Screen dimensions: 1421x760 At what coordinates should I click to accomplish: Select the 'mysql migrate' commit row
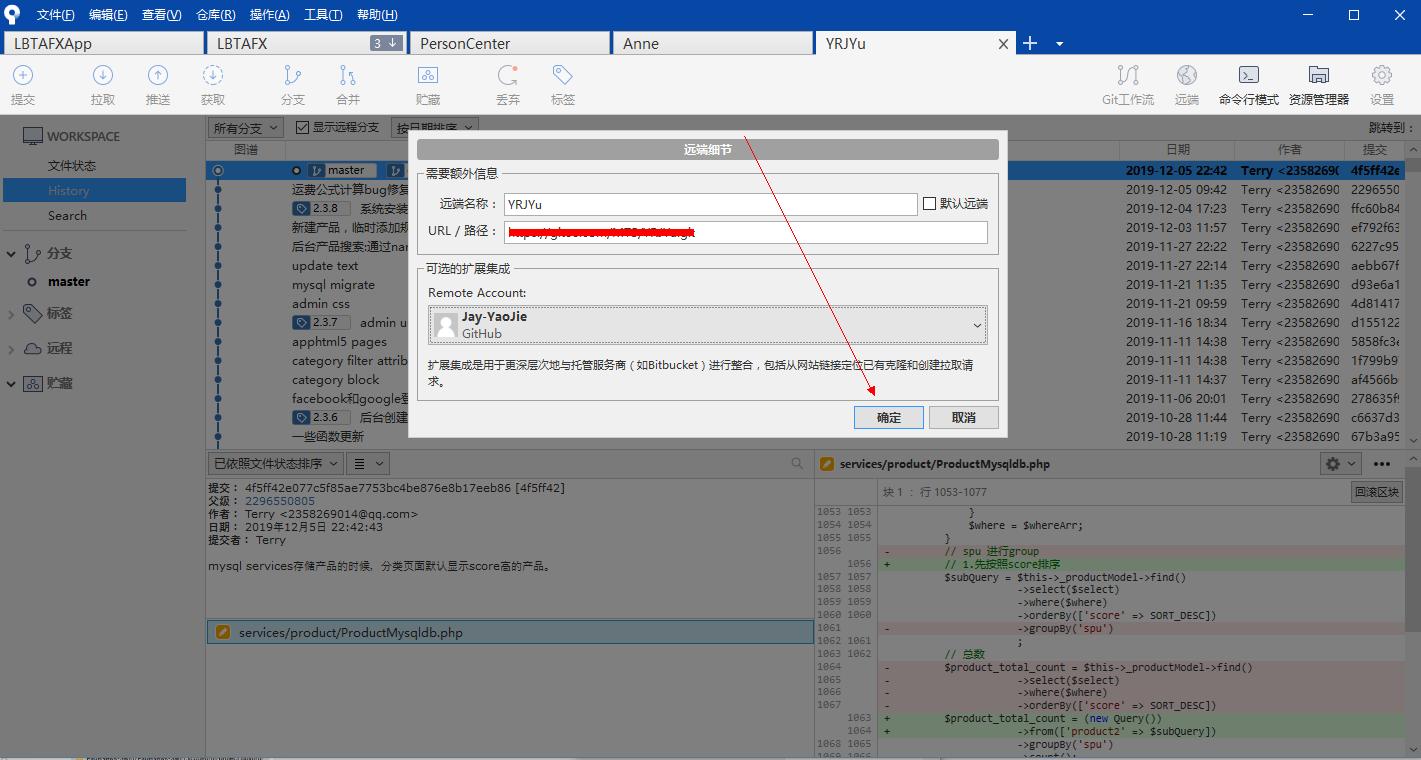(333, 285)
